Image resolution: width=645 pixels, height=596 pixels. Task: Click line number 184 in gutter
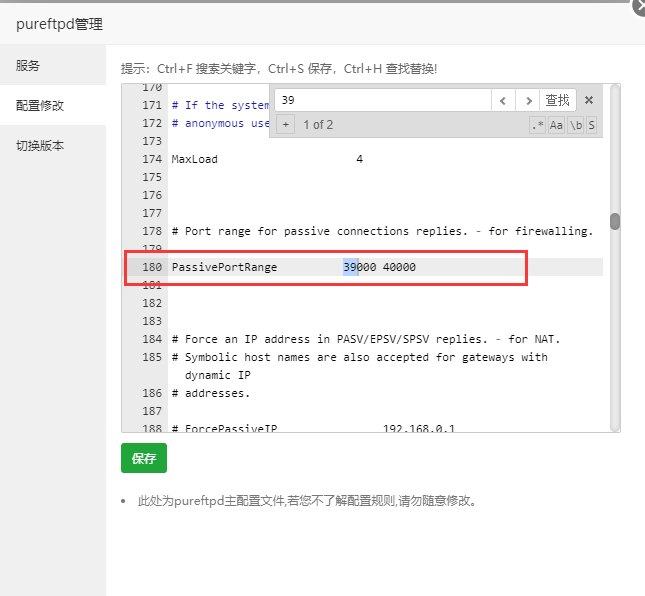click(x=152, y=339)
